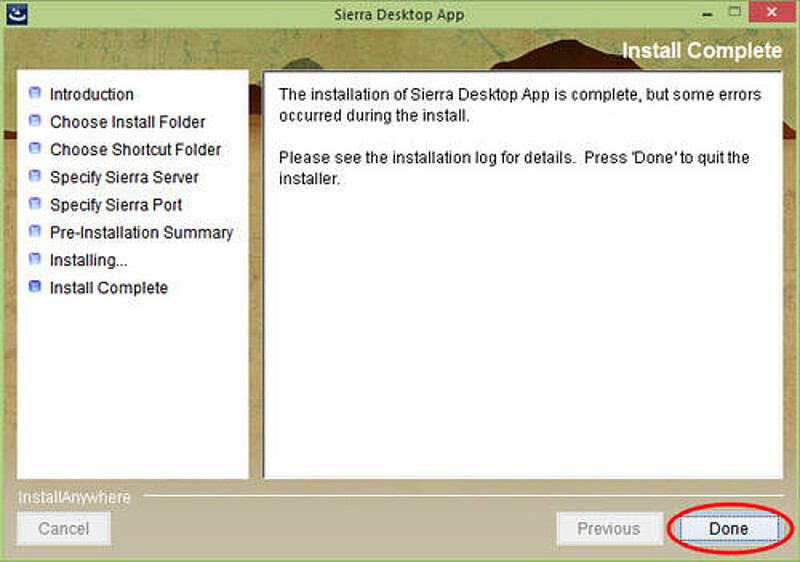The height and width of the screenshot is (562, 800).
Task: Select the Pre-Installation Summary step label
Action: tap(141, 233)
